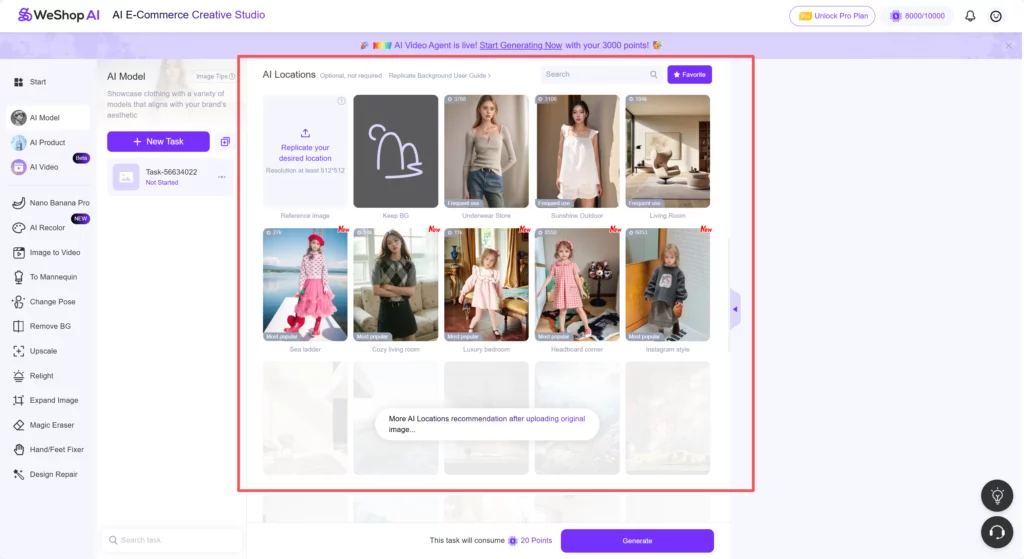
Task: Click the Hand/Feet Fixer icon
Action: (18, 450)
